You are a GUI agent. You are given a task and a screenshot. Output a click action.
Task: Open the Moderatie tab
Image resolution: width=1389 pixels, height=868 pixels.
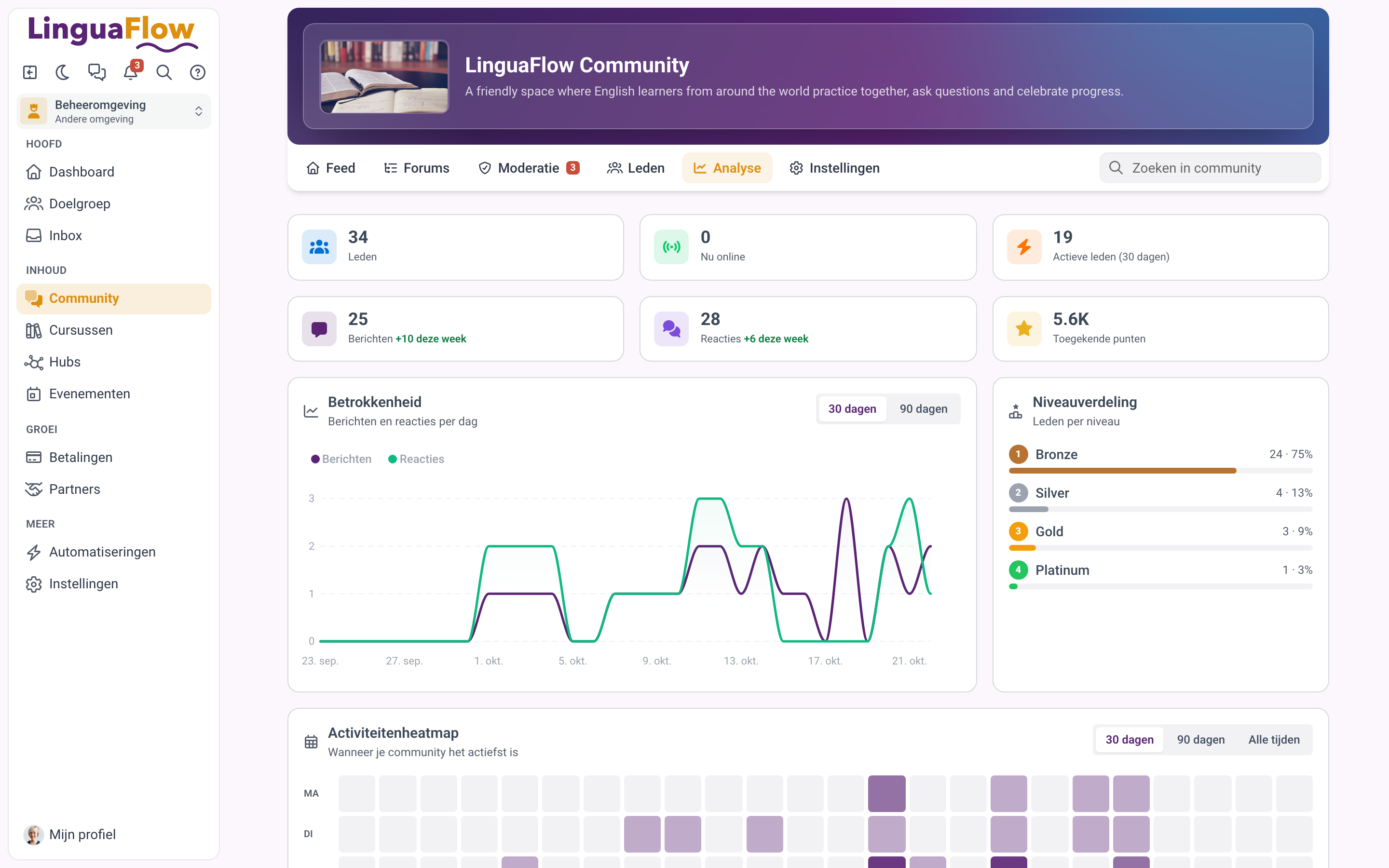529,168
